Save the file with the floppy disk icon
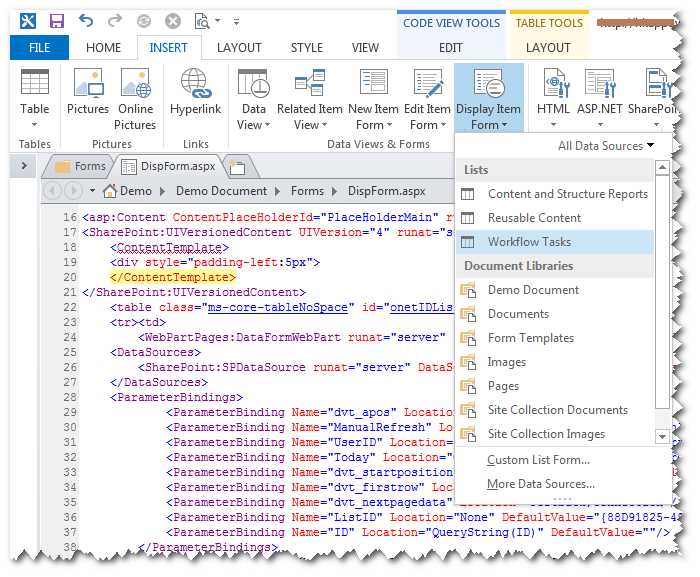The width and height of the screenshot is (700, 577). tap(56, 21)
